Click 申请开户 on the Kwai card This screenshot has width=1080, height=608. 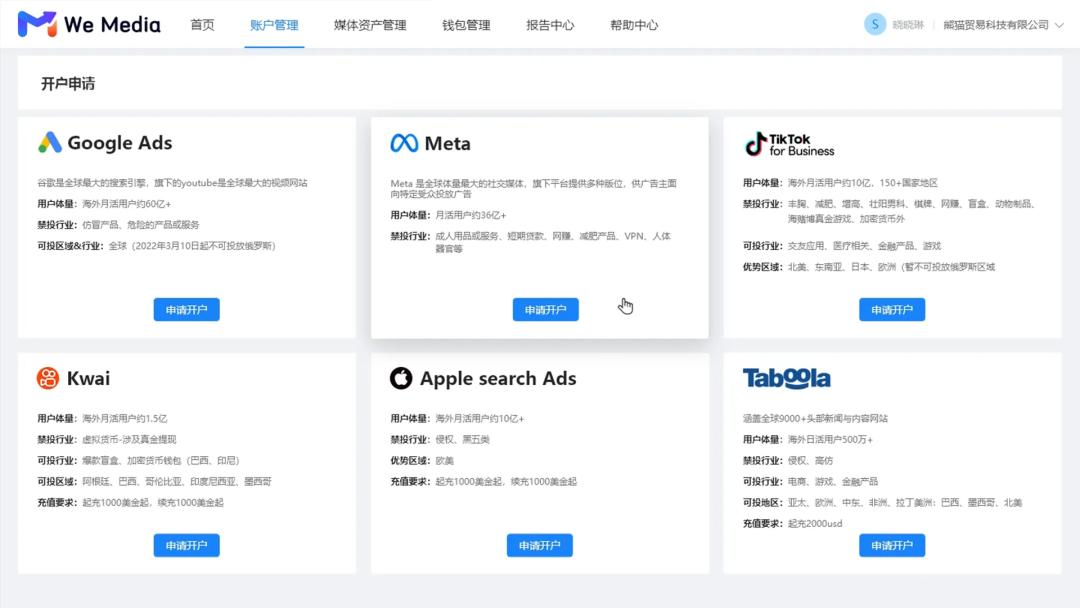click(186, 545)
